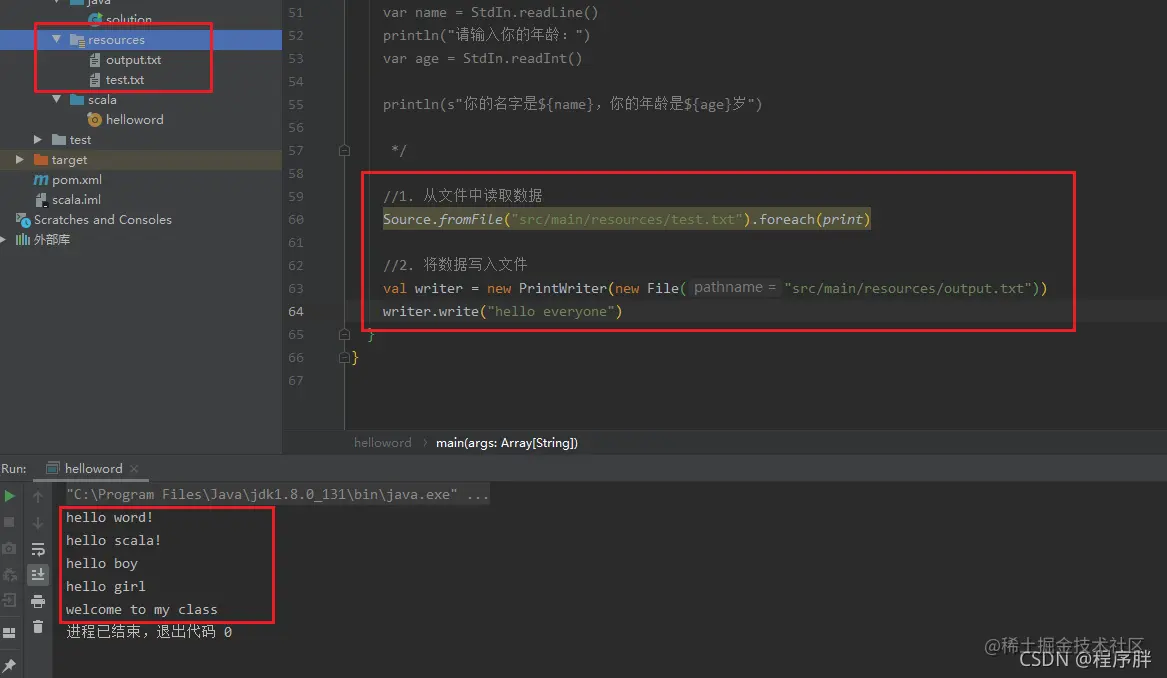Collapse the resources folder arrow
Image resolution: width=1167 pixels, height=678 pixels.
[x=57, y=39]
